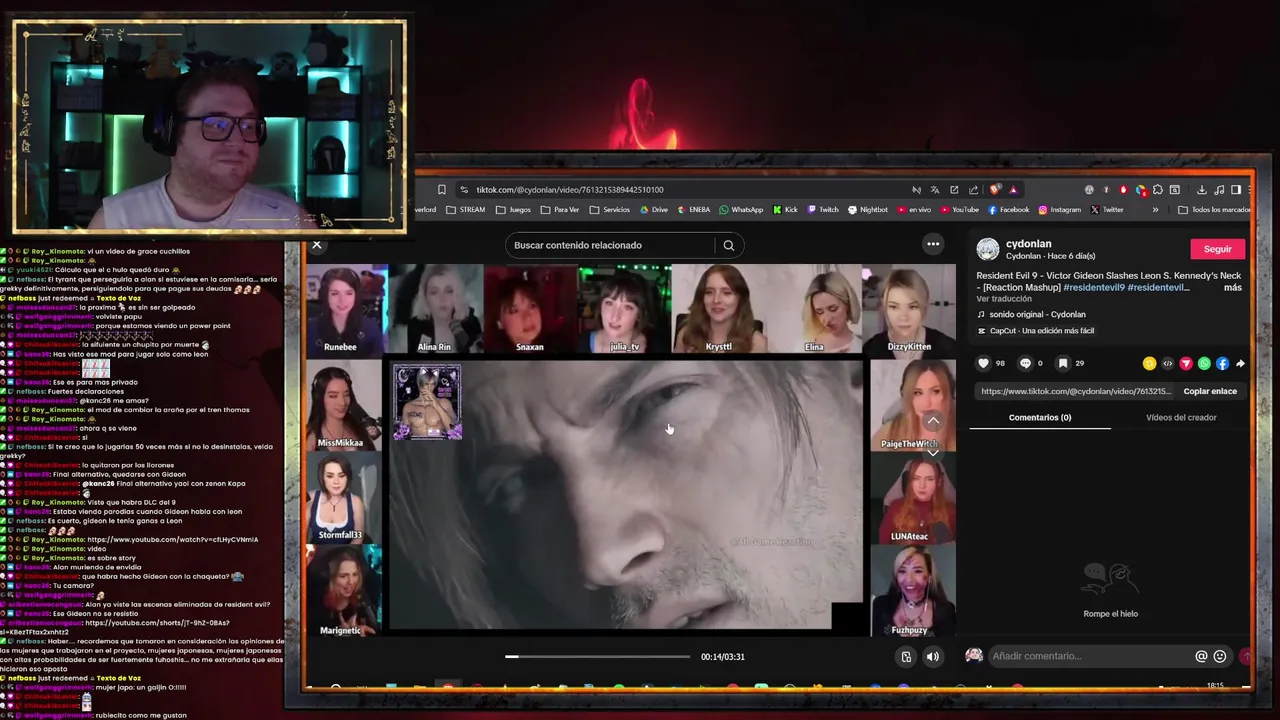
Task: Switch to Vídeos del creador tab
Action: (1181, 417)
